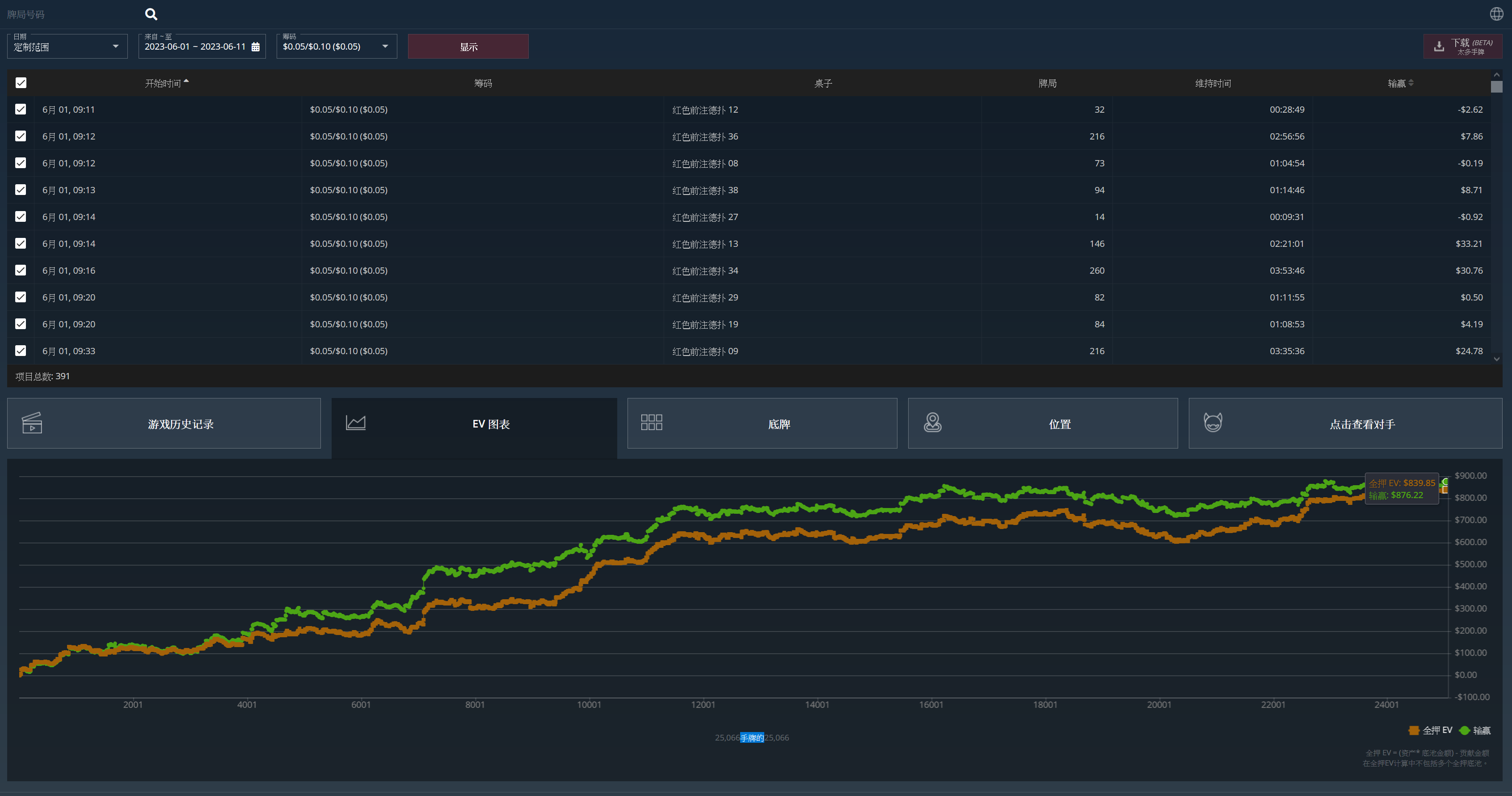This screenshot has width=1512, height=796.
Task: Click hands count 260
Action: (x=1097, y=271)
